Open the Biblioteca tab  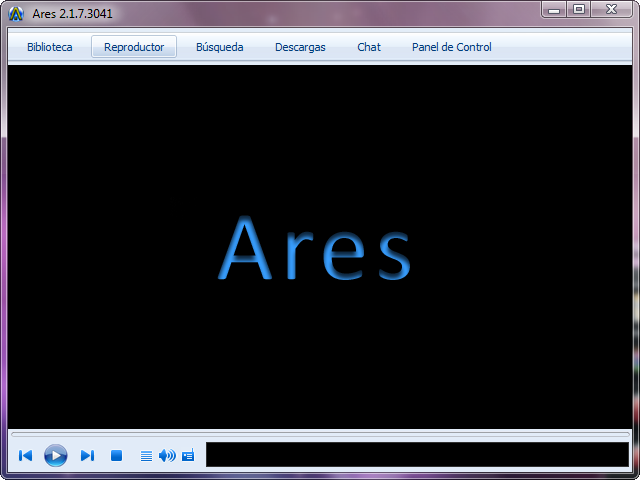click(x=50, y=47)
